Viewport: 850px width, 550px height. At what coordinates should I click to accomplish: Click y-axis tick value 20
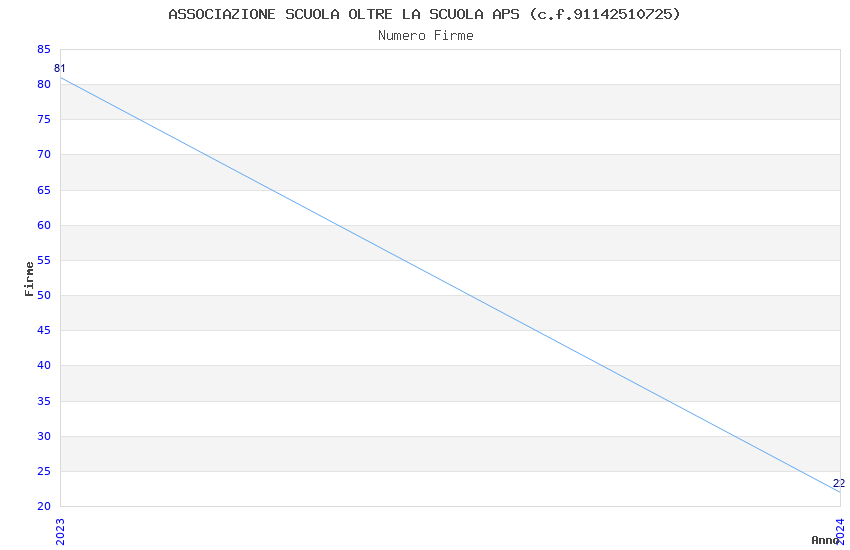tap(44, 506)
